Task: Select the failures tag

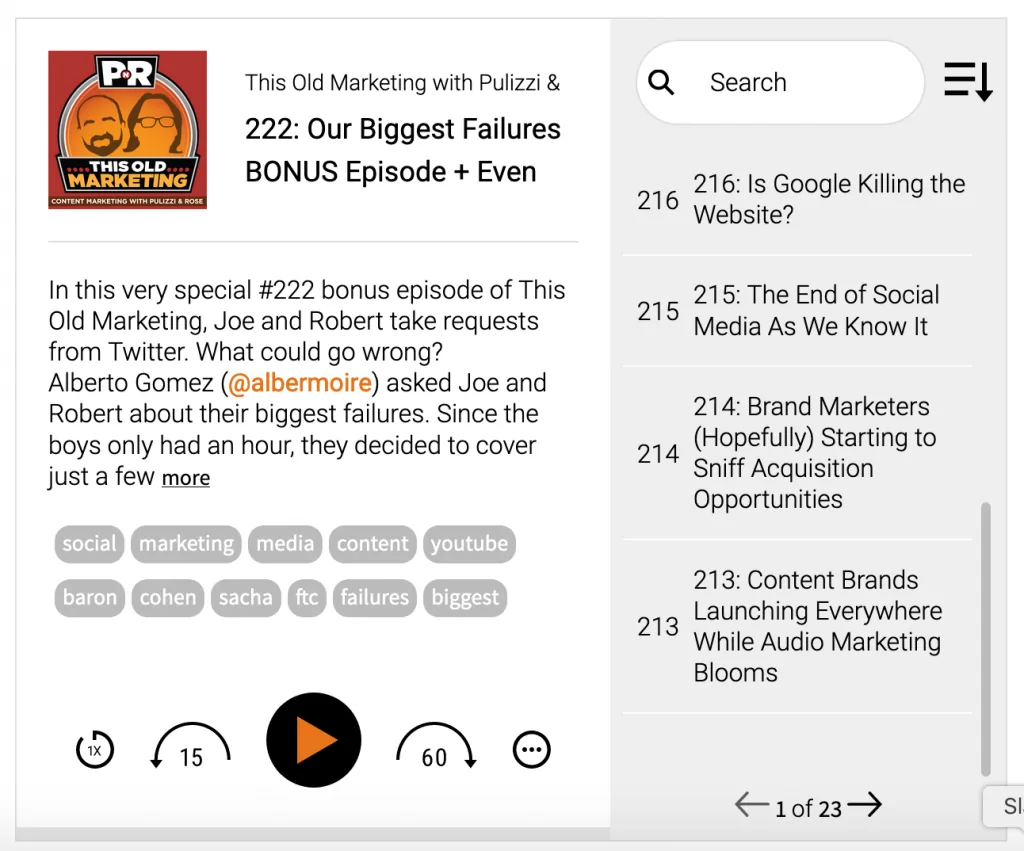Action: [374, 598]
